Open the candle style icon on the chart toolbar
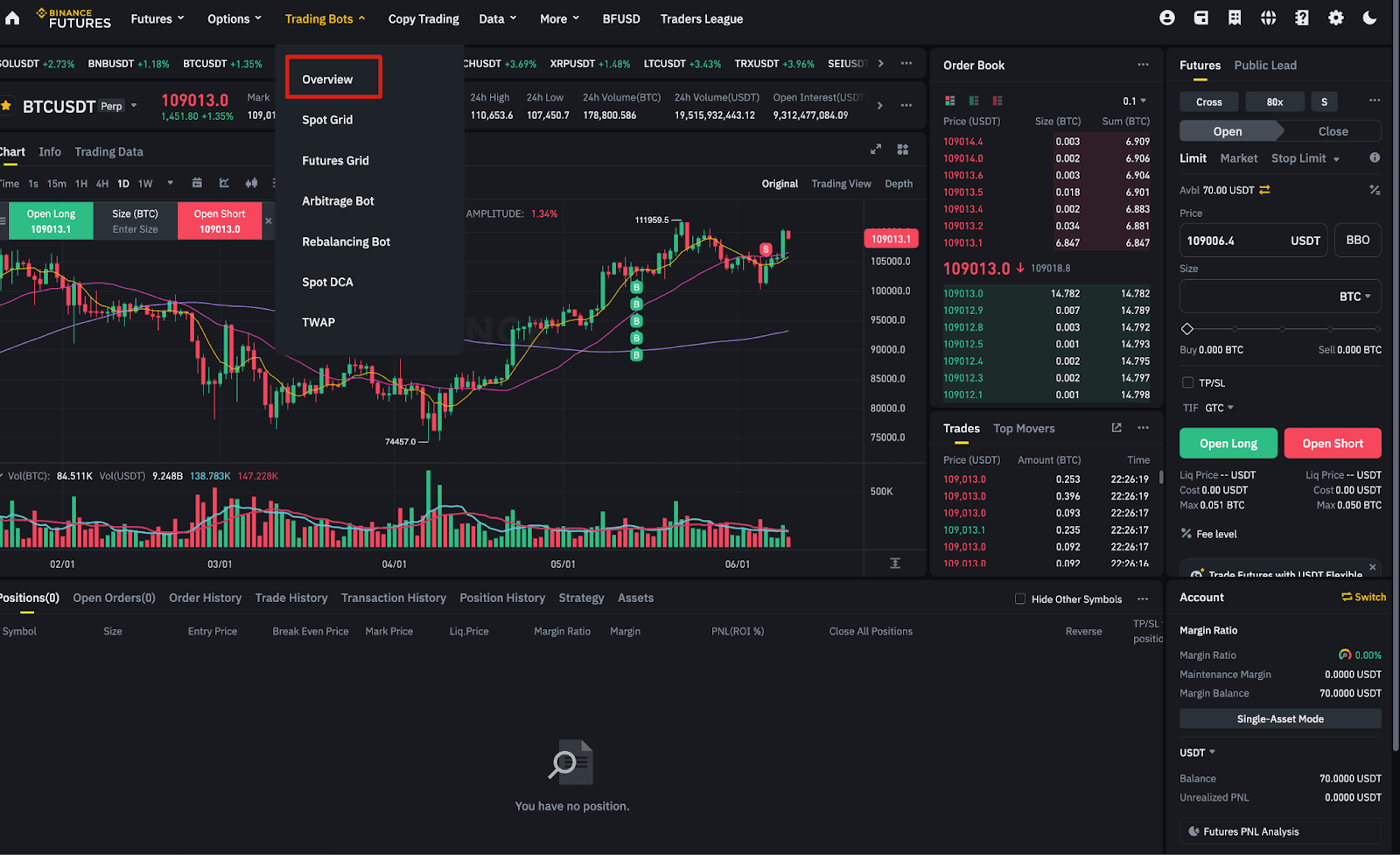 (x=252, y=183)
